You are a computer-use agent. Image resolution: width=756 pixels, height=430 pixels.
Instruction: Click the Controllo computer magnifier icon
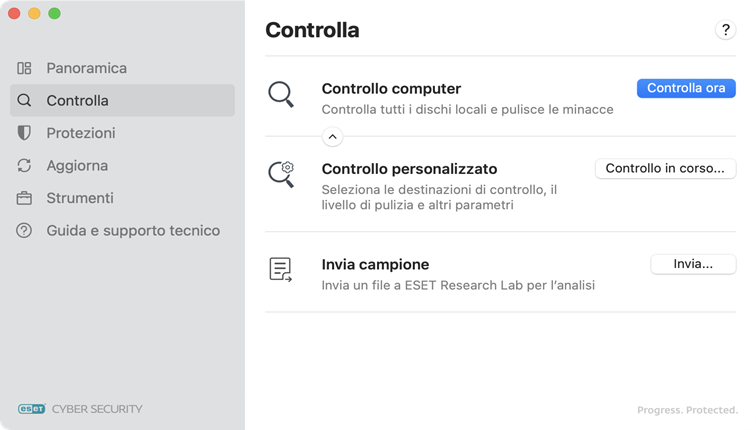(x=281, y=95)
